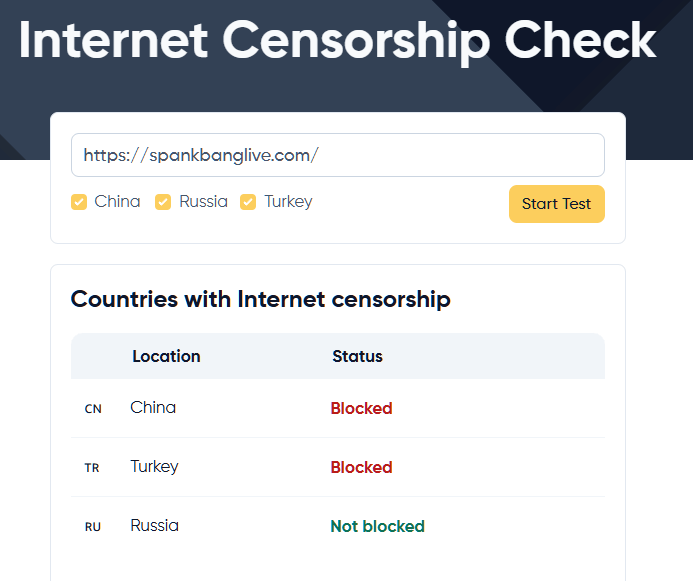Click the URL input field
Image resolution: width=693 pixels, height=581 pixels.
click(x=337, y=155)
